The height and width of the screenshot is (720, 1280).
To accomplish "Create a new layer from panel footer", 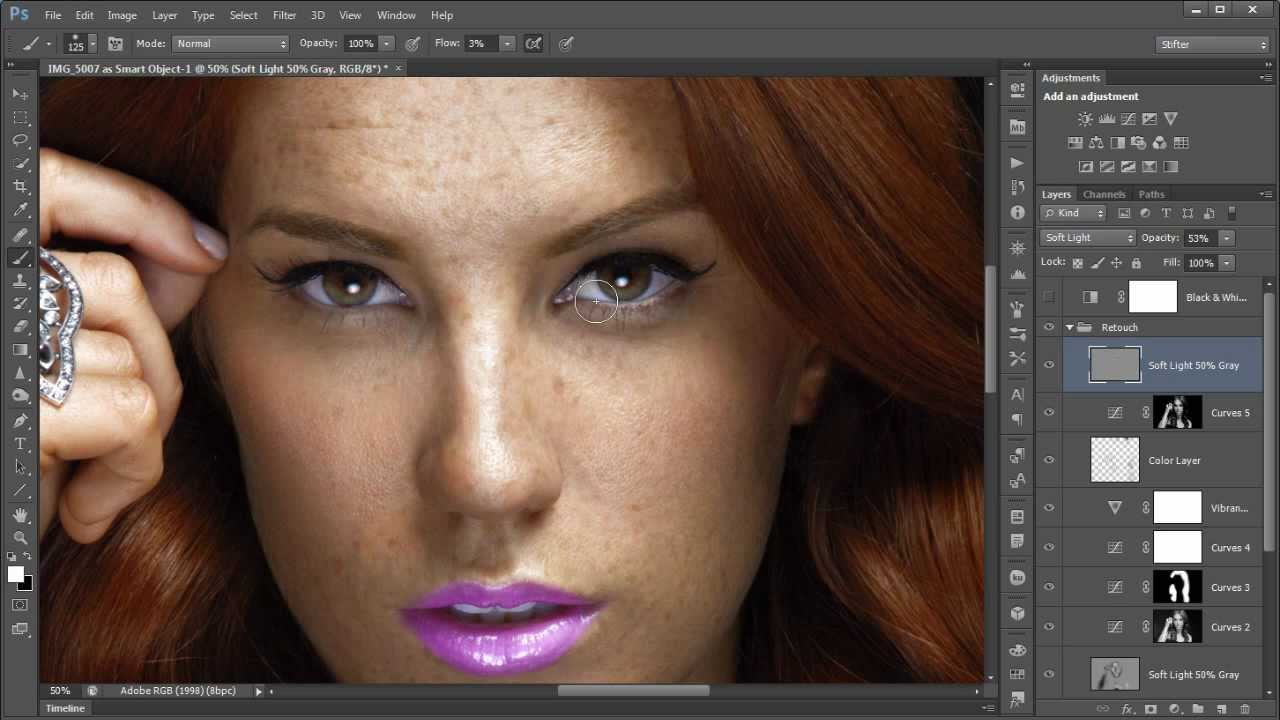I will click(1221, 709).
